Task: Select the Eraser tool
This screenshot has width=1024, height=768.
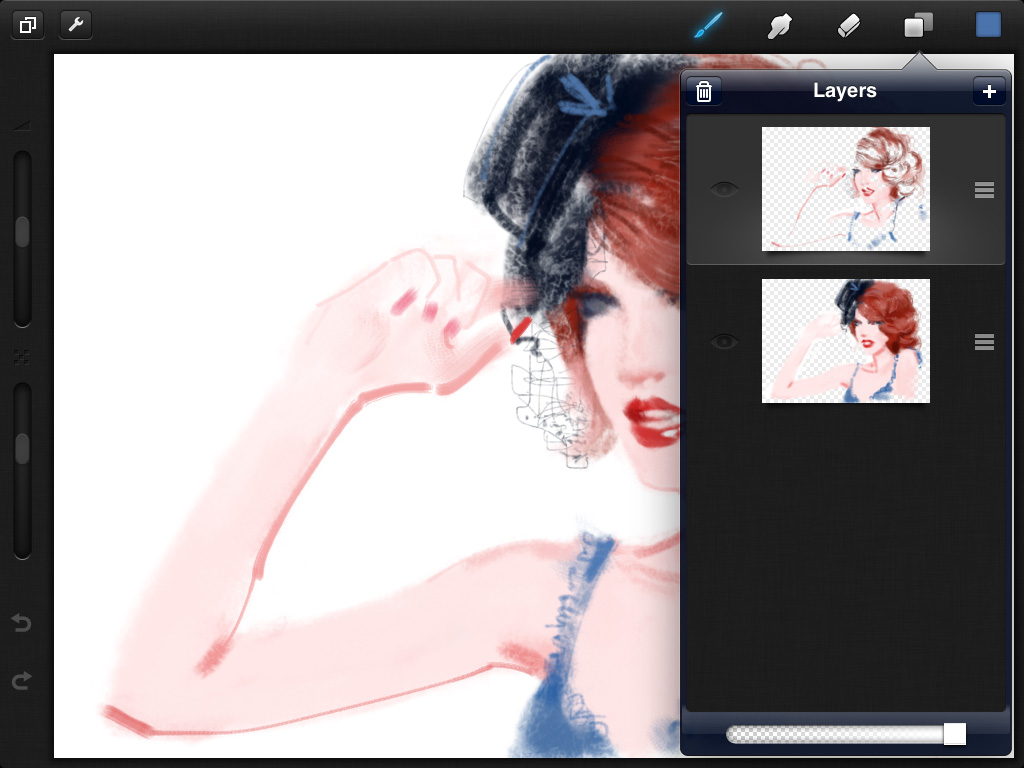Action: [849, 26]
